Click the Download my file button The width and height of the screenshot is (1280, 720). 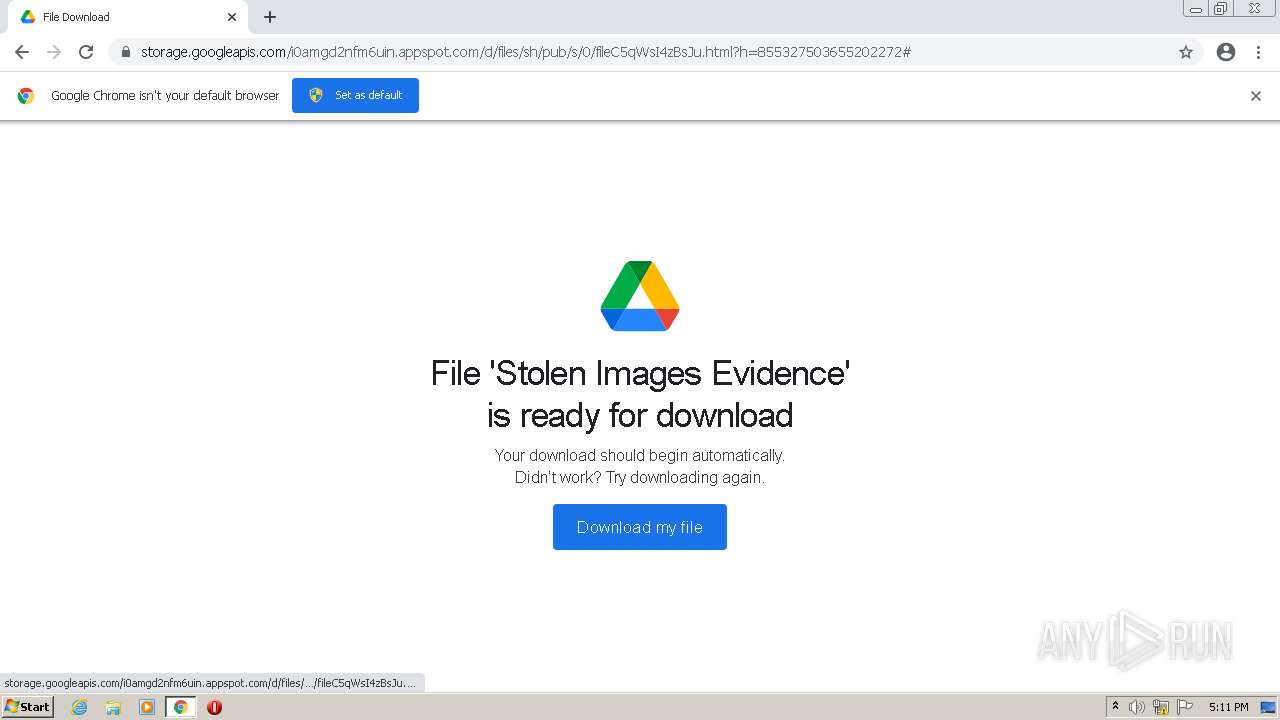click(x=640, y=527)
